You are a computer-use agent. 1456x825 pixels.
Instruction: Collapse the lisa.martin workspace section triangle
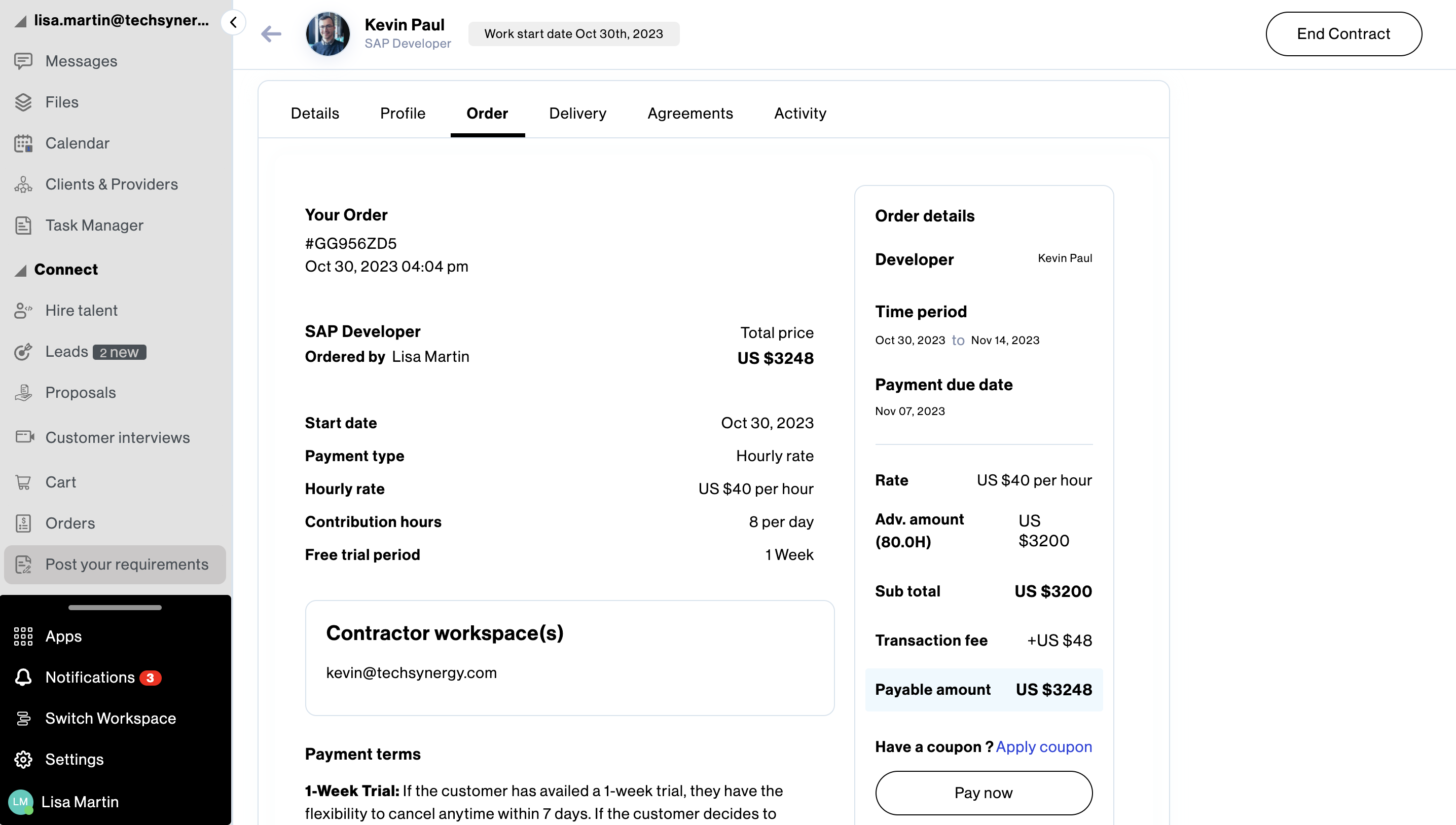20,21
